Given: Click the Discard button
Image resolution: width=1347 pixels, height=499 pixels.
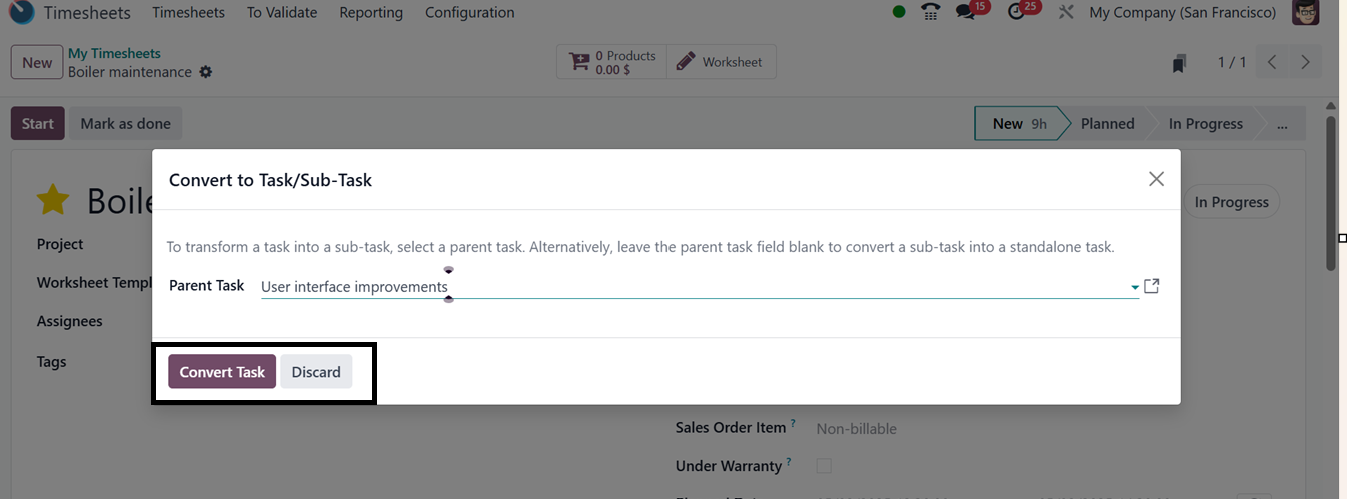Looking at the screenshot, I should pyautogui.click(x=316, y=372).
